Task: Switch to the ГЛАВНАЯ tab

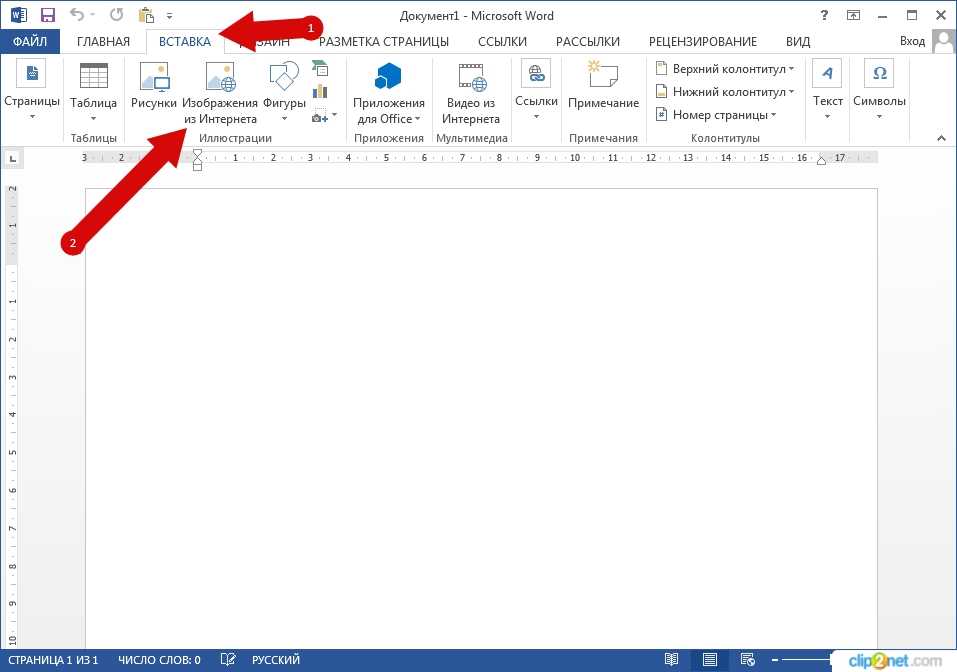Action: click(103, 42)
